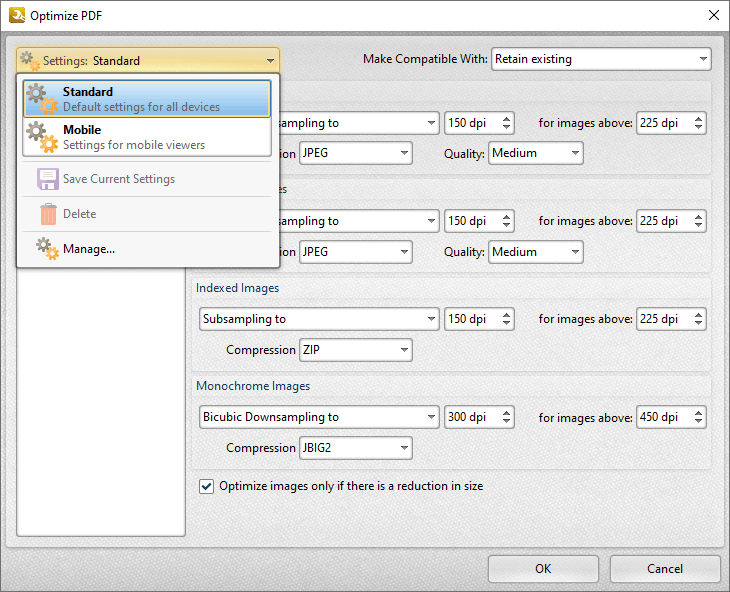Click the Cancel button
This screenshot has width=730, height=592.
tap(665, 569)
